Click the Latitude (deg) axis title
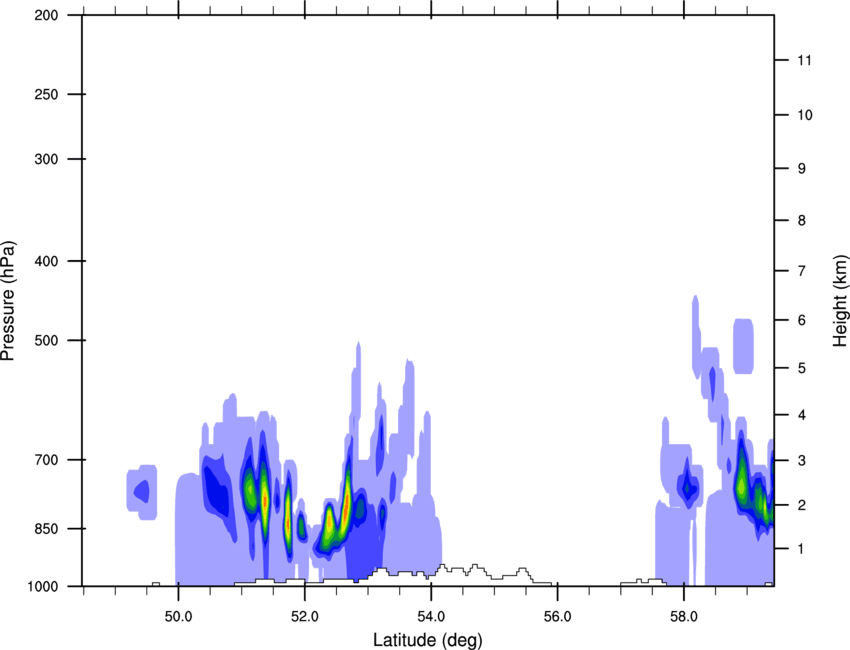 [x=427, y=640]
